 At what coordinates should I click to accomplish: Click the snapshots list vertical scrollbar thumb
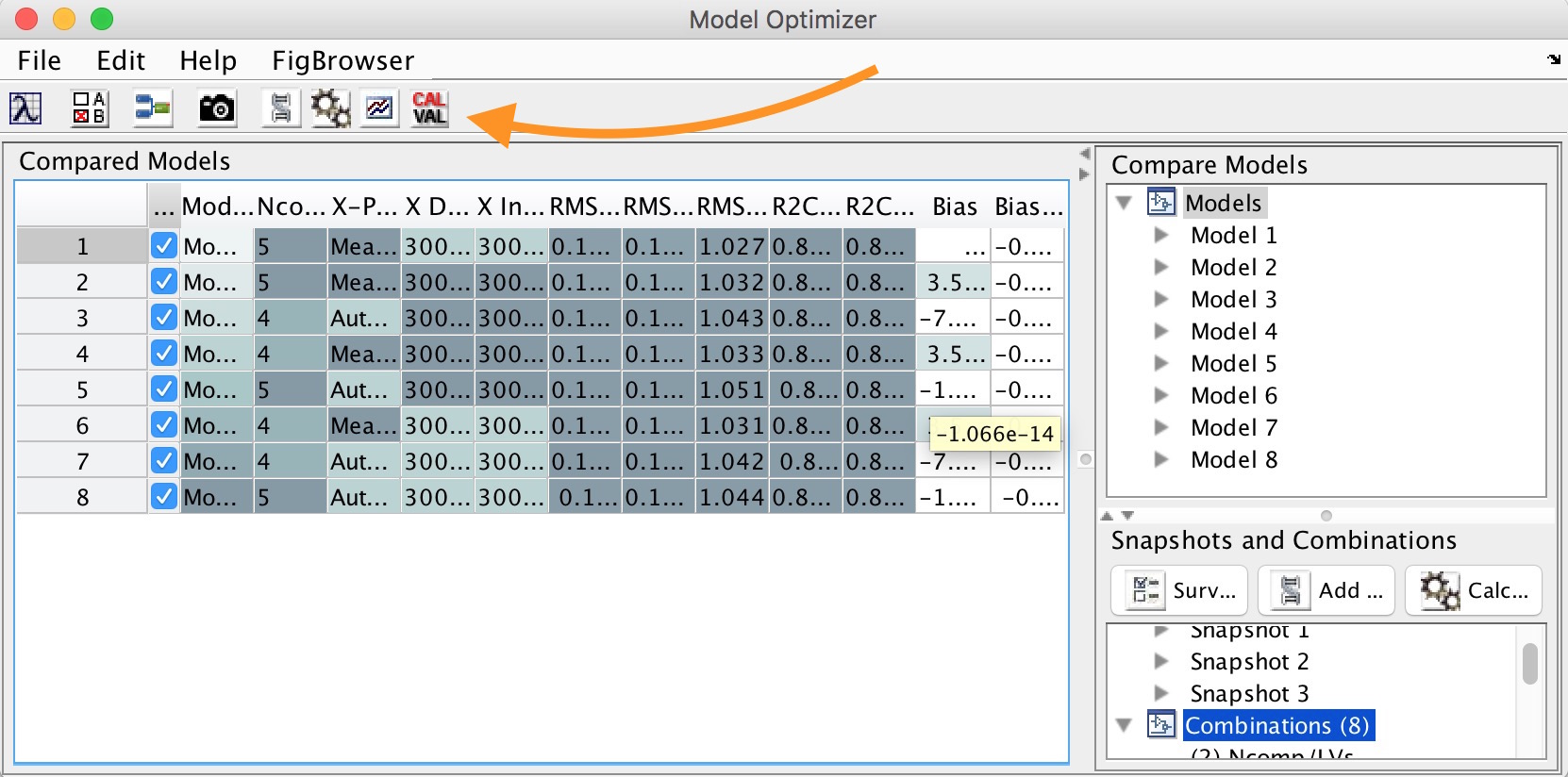[x=1529, y=663]
